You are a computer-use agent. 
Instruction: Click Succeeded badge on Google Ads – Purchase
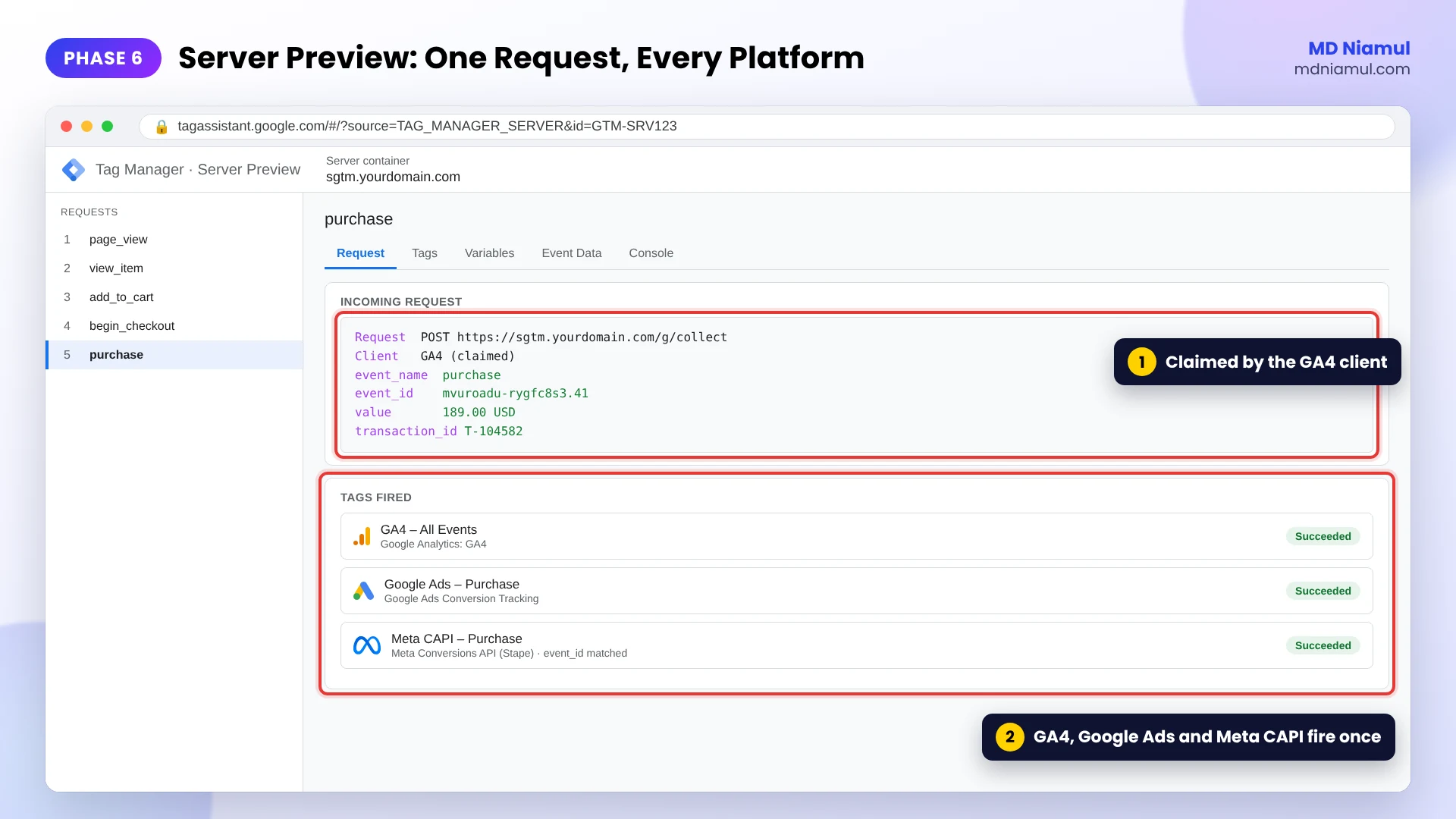coord(1323,591)
